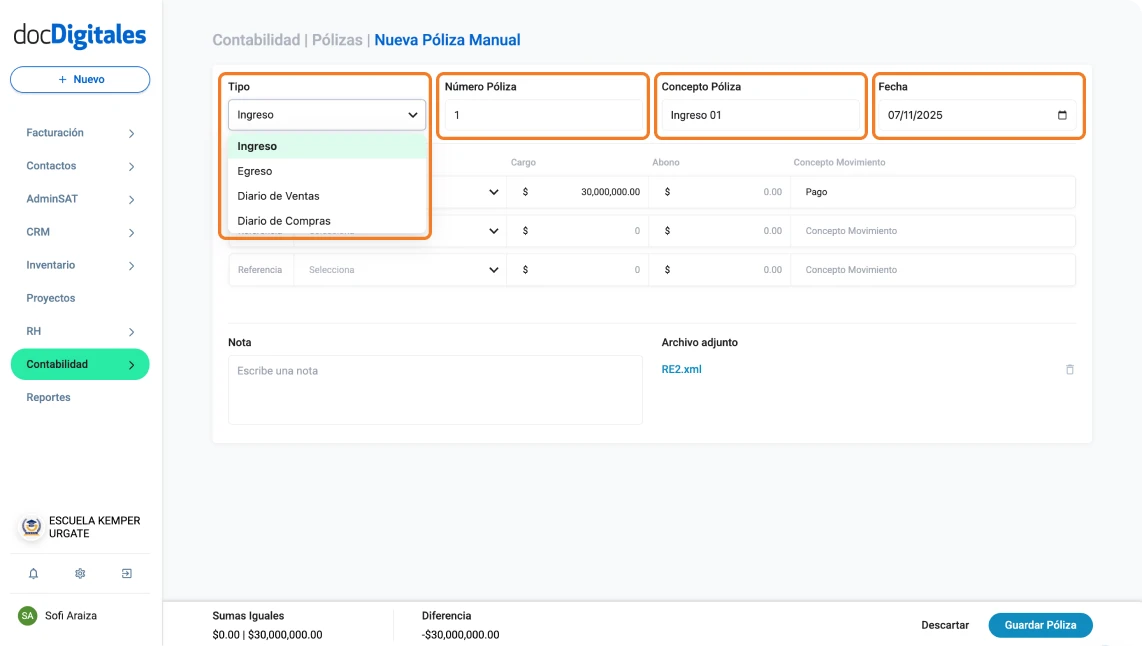
Task: Delete attachment with the trash icon
Action: point(1070,370)
